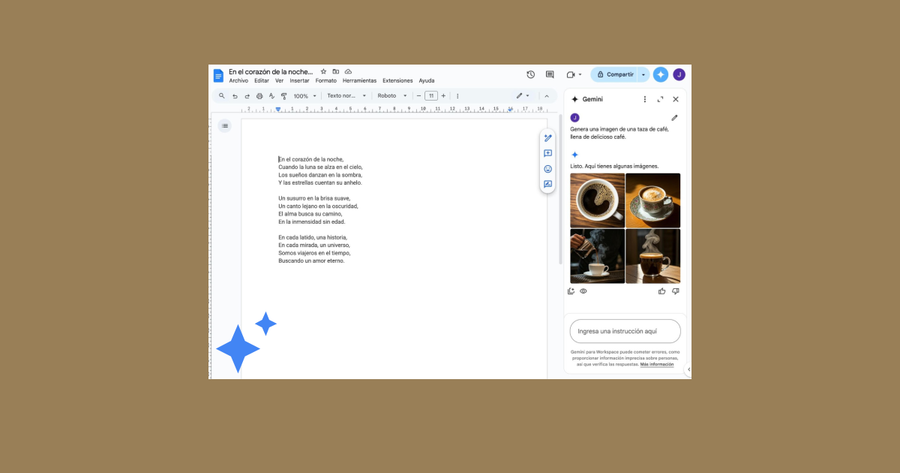This screenshot has width=900, height=473.
Task: Open the Extensiones menu
Action: [397, 81]
